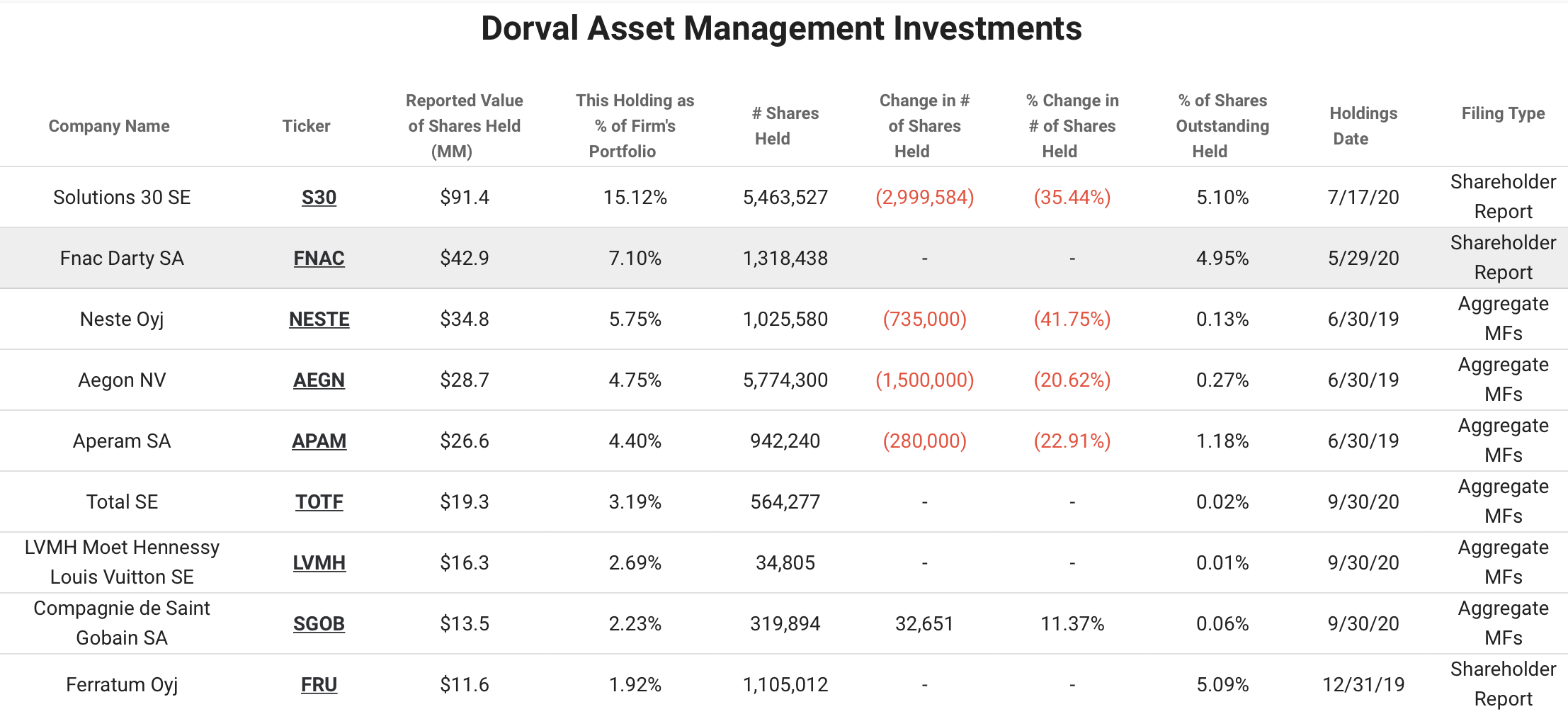Sort by Reported Value of Shares Held

coord(464,126)
